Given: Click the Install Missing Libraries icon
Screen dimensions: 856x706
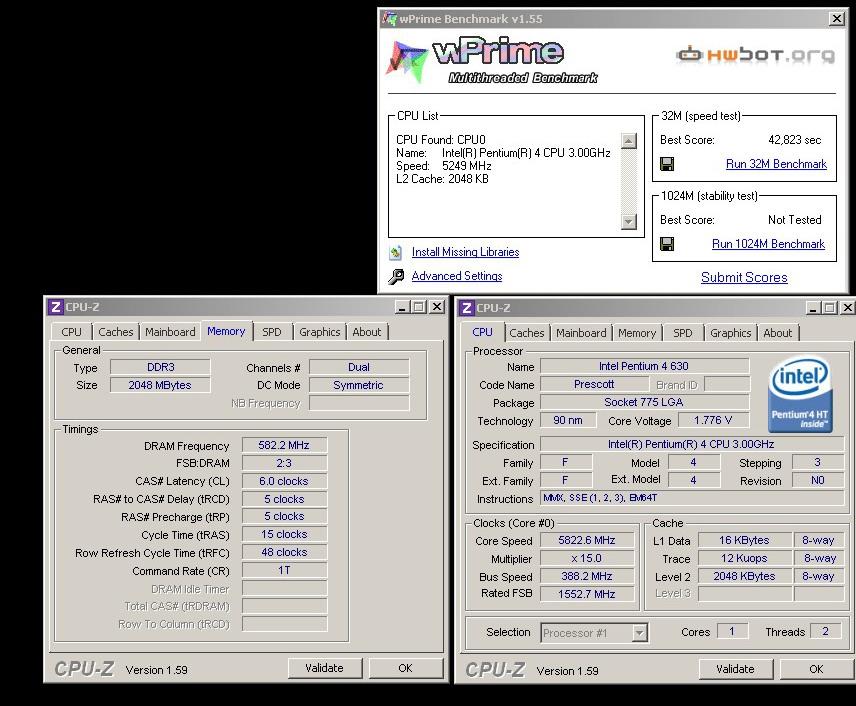Looking at the screenshot, I should pyautogui.click(x=395, y=252).
